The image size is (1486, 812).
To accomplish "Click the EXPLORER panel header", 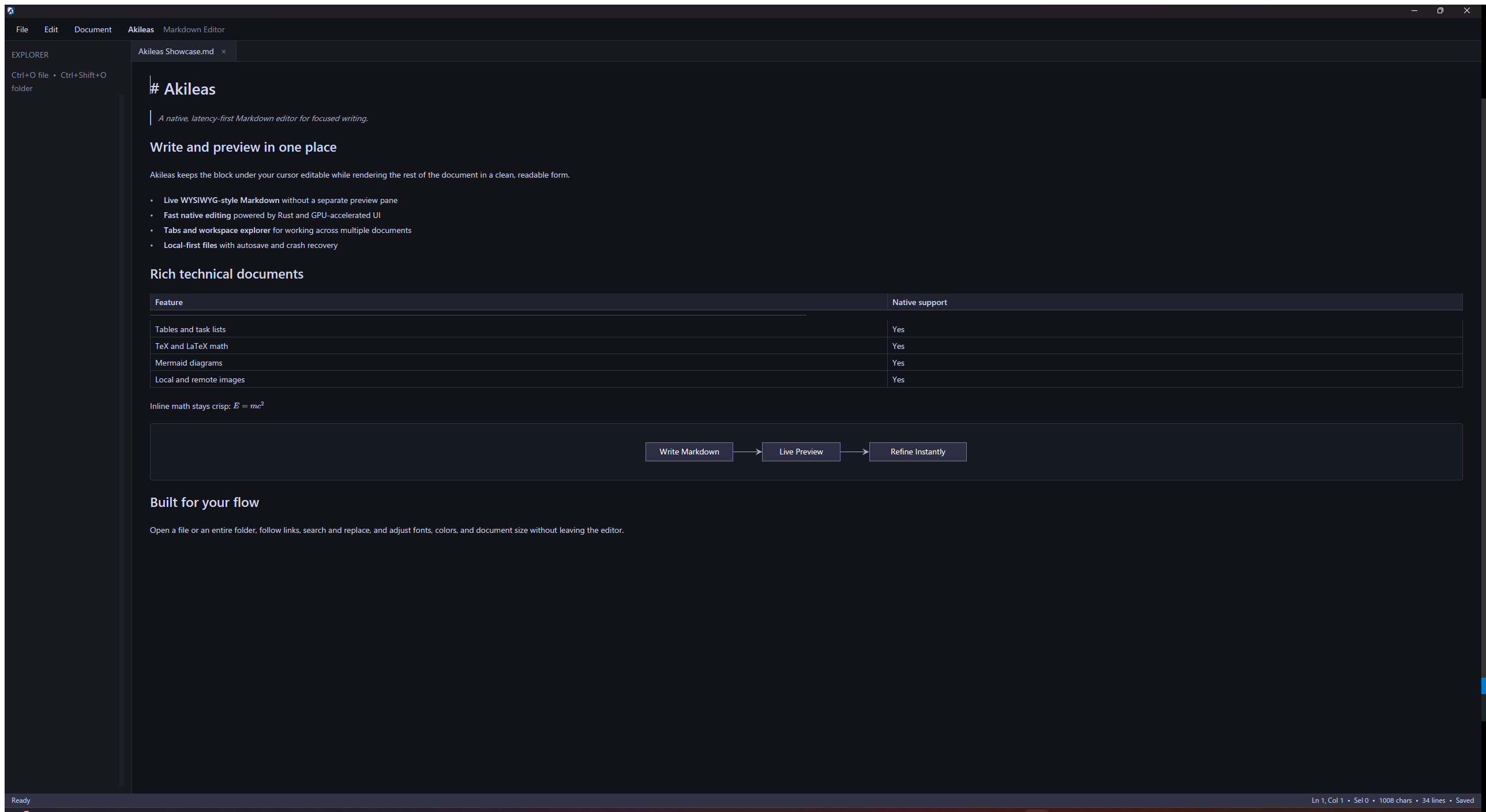I will point(30,55).
